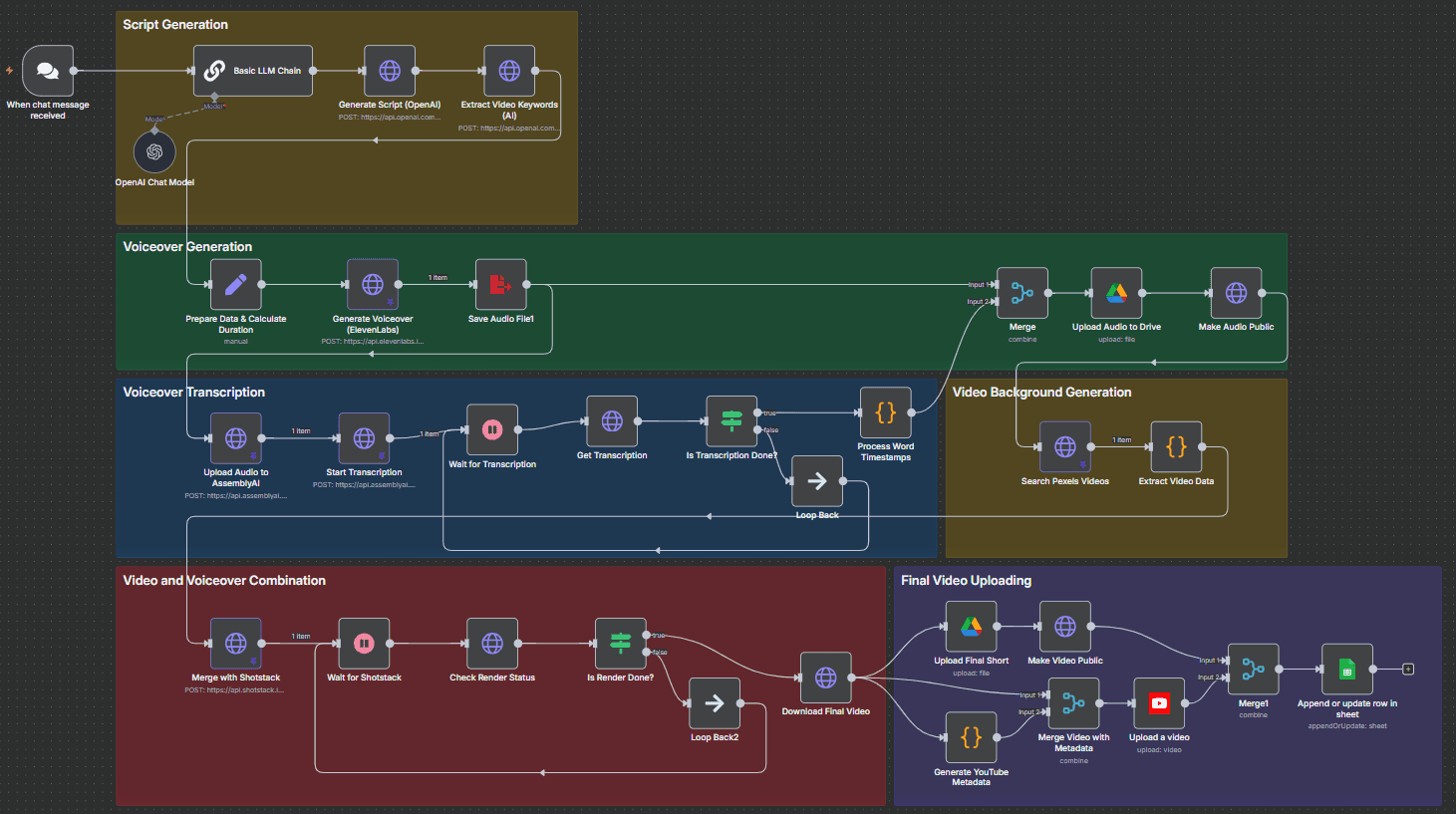Select the Download Final Video node
Viewport: 1456px width, 814px height.
point(826,678)
